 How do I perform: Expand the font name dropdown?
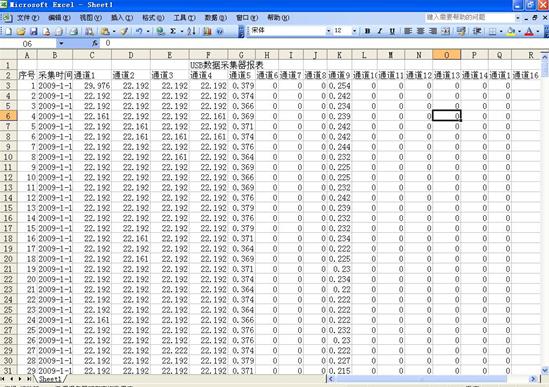coord(328,31)
